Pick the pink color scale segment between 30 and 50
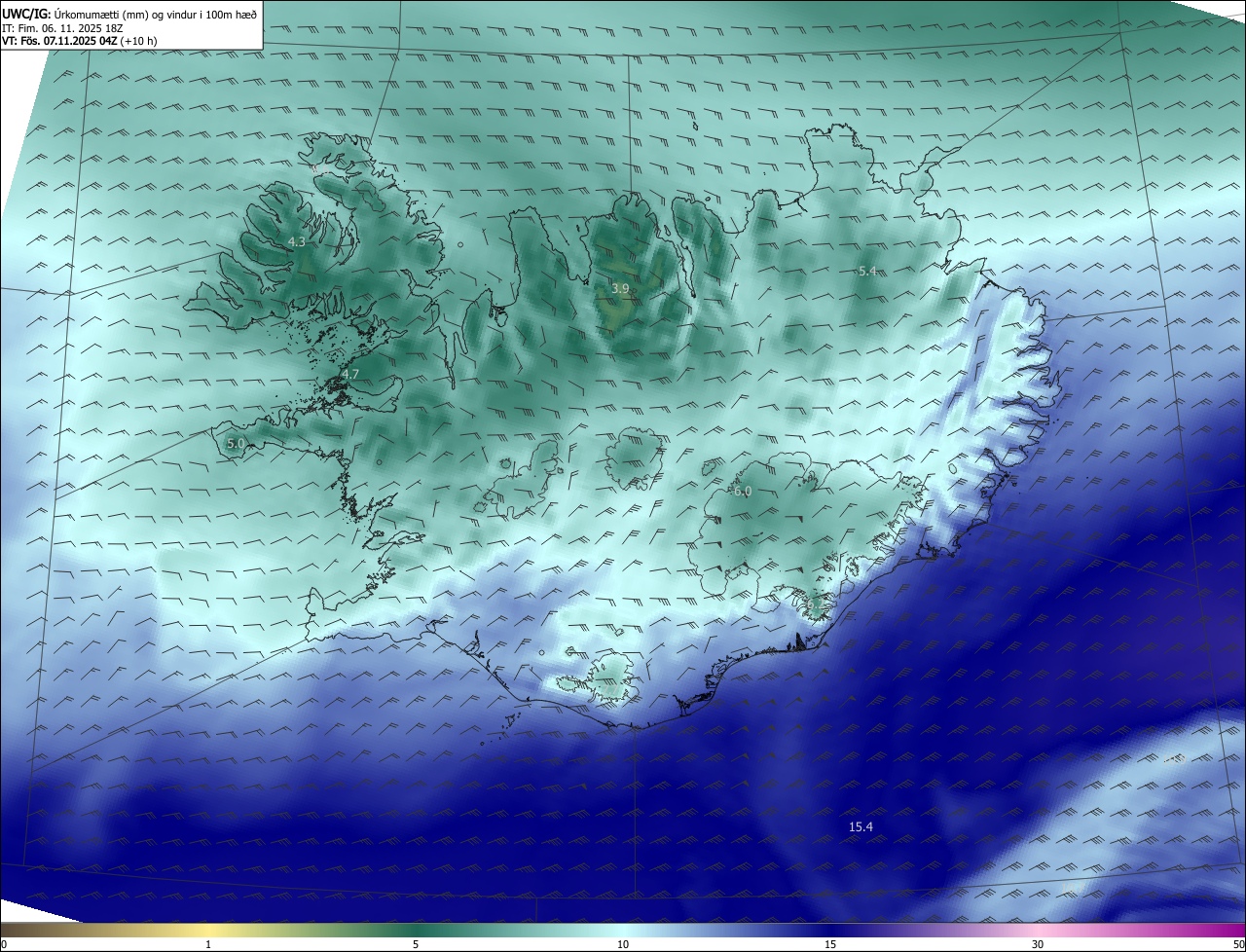 coord(1142,930)
